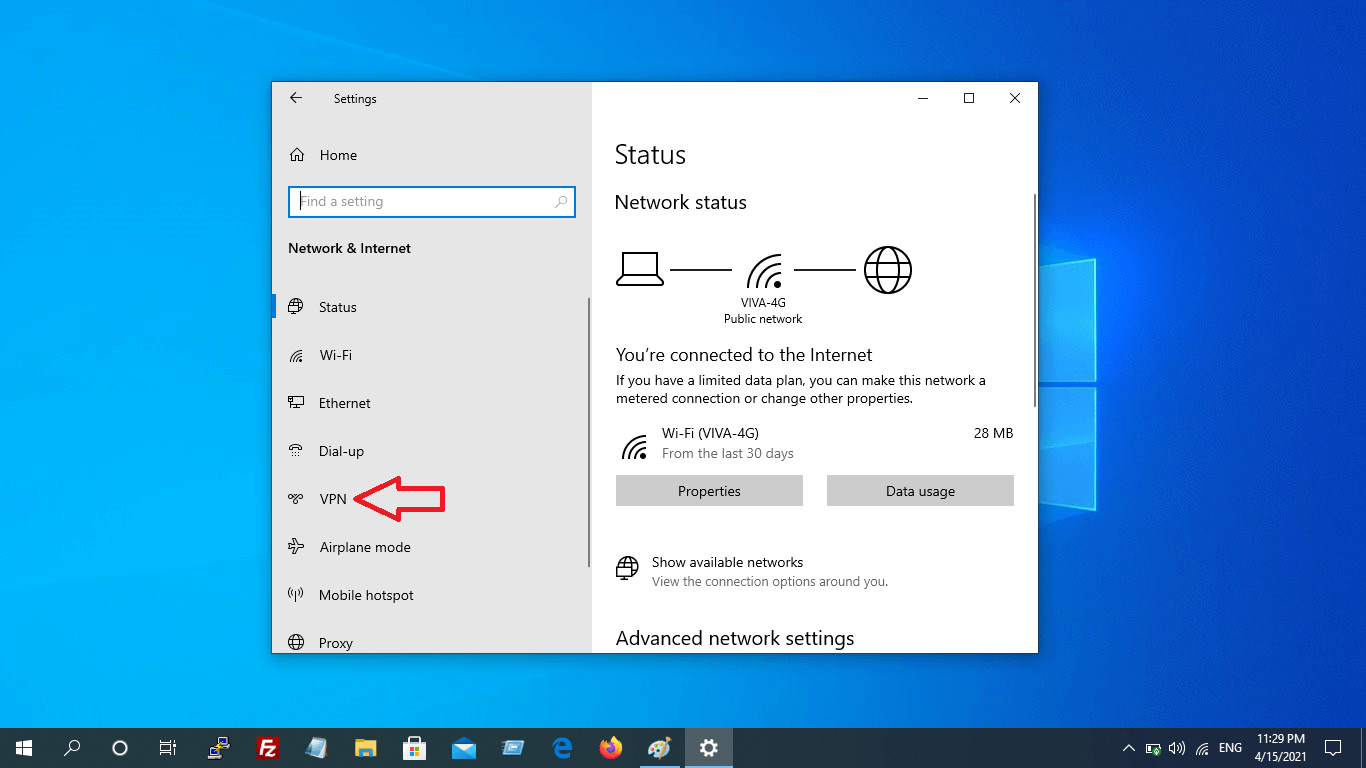Open FileZilla from the taskbar
The width and height of the screenshot is (1366, 768).
click(x=267, y=748)
